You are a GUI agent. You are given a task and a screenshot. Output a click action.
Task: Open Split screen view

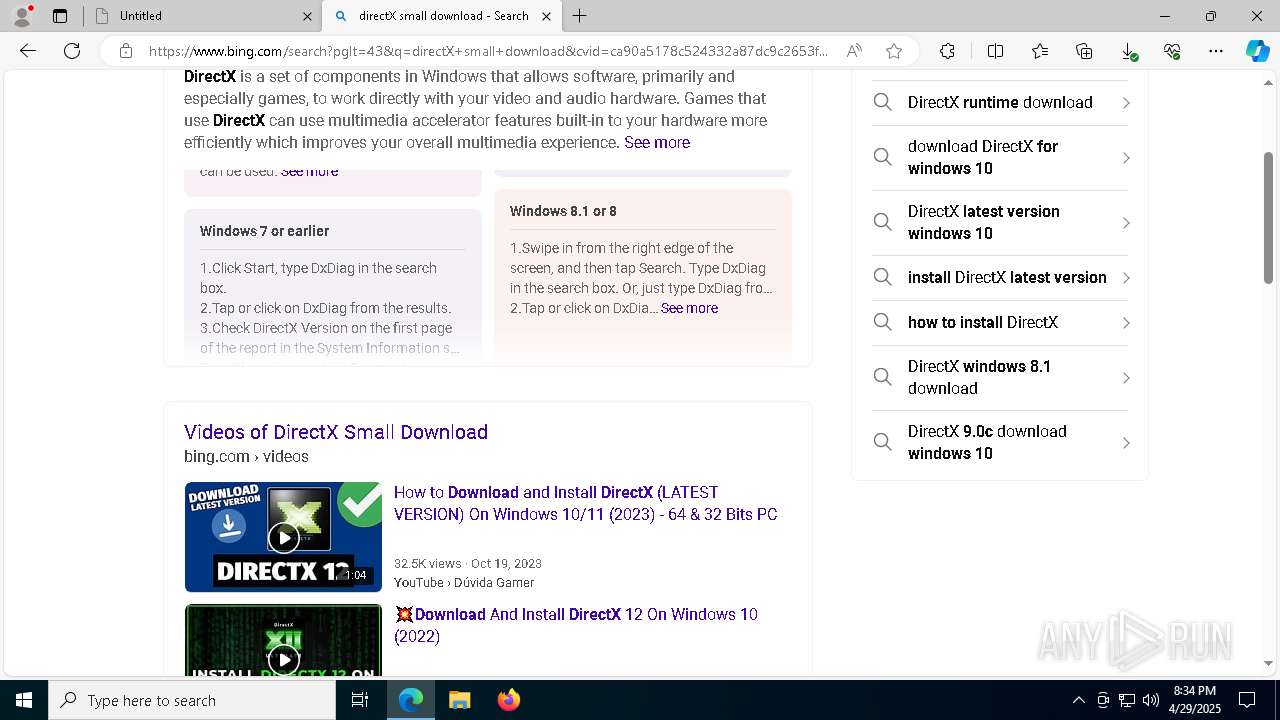pyautogui.click(x=996, y=51)
